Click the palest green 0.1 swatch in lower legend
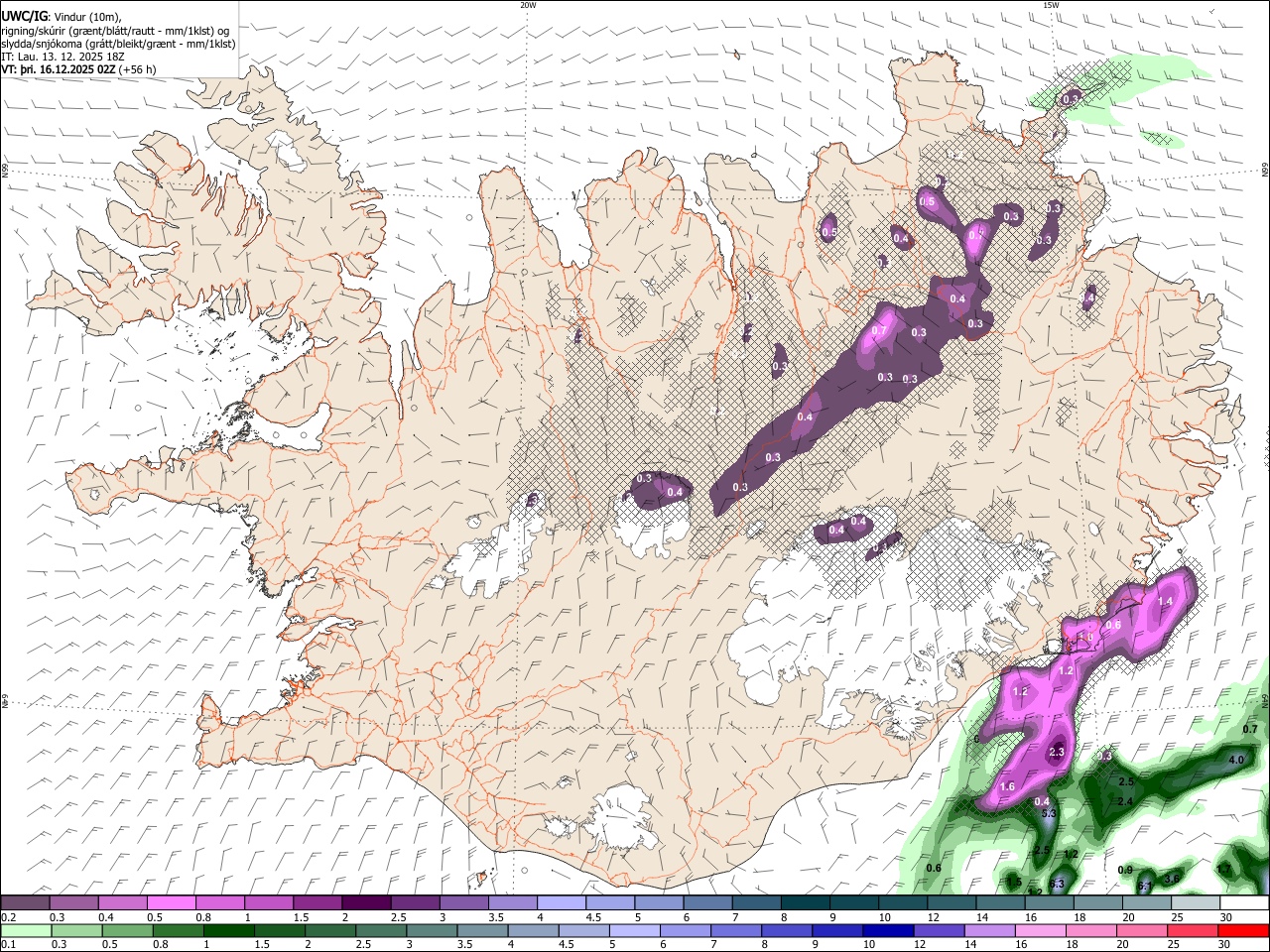The height and width of the screenshot is (952, 1270). point(25,930)
